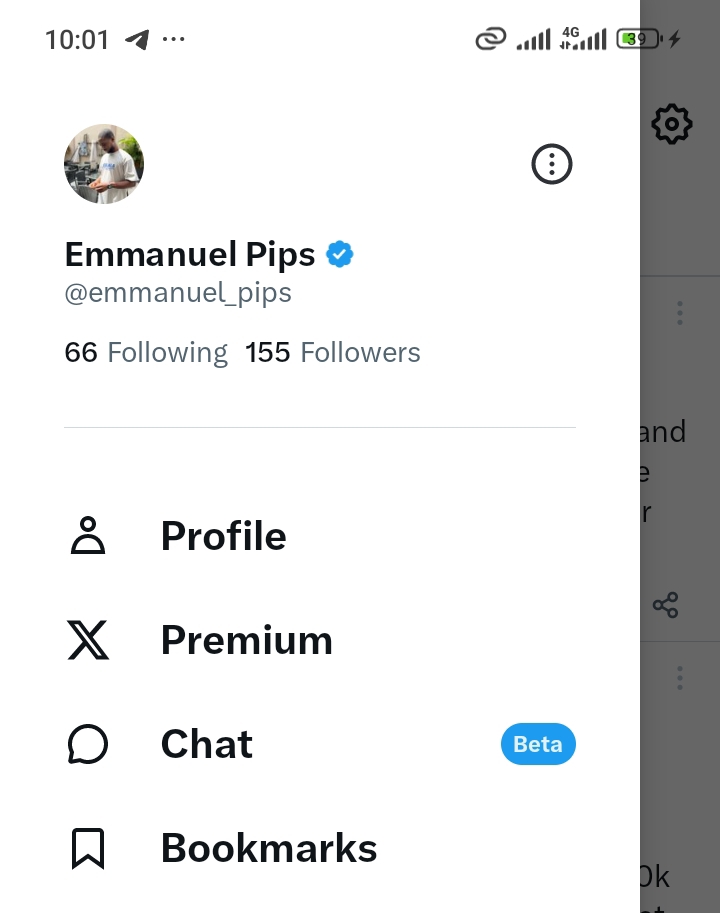Tap the profile person icon
This screenshot has height=913, width=720.
coord(88,535)
